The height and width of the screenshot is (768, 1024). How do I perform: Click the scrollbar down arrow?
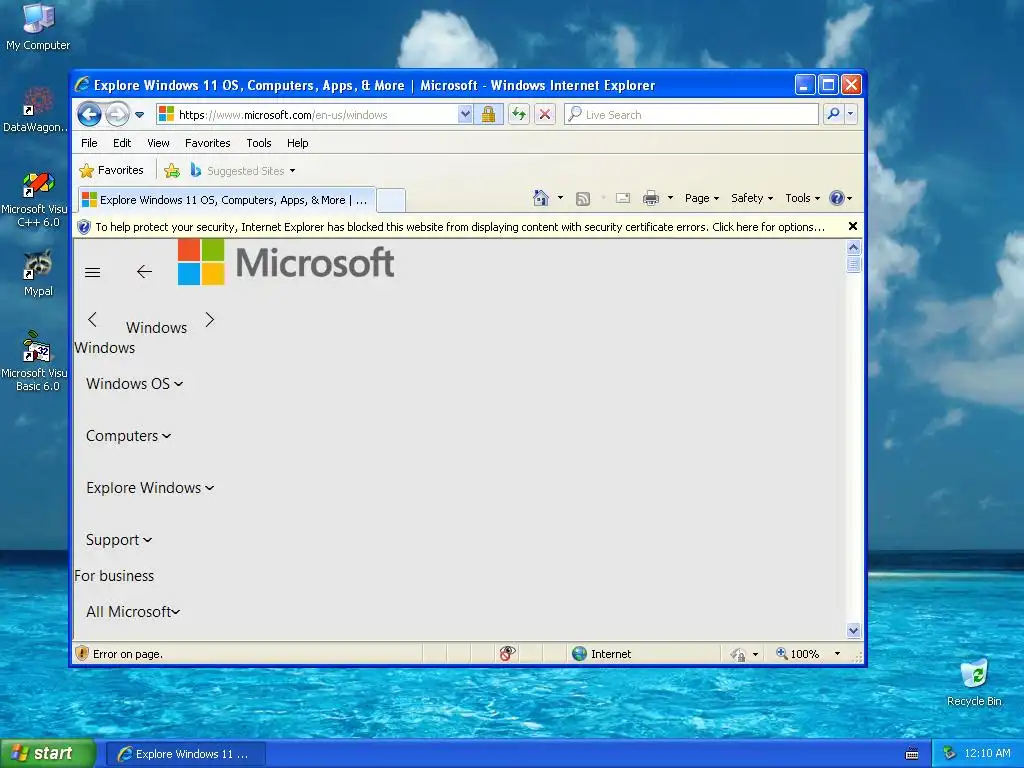click(x=853, y=630)
